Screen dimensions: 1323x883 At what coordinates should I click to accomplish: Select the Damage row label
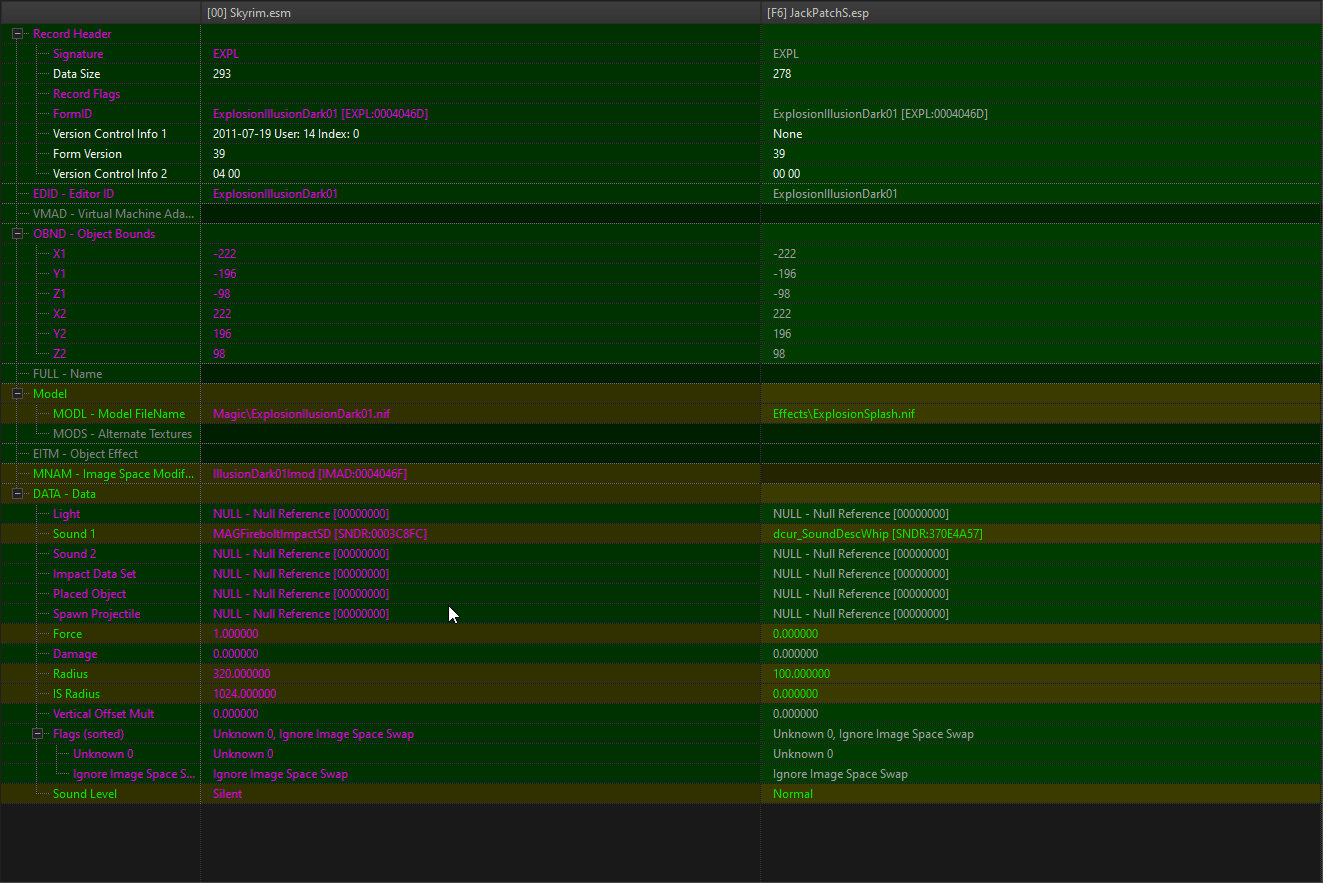point(75,654)
